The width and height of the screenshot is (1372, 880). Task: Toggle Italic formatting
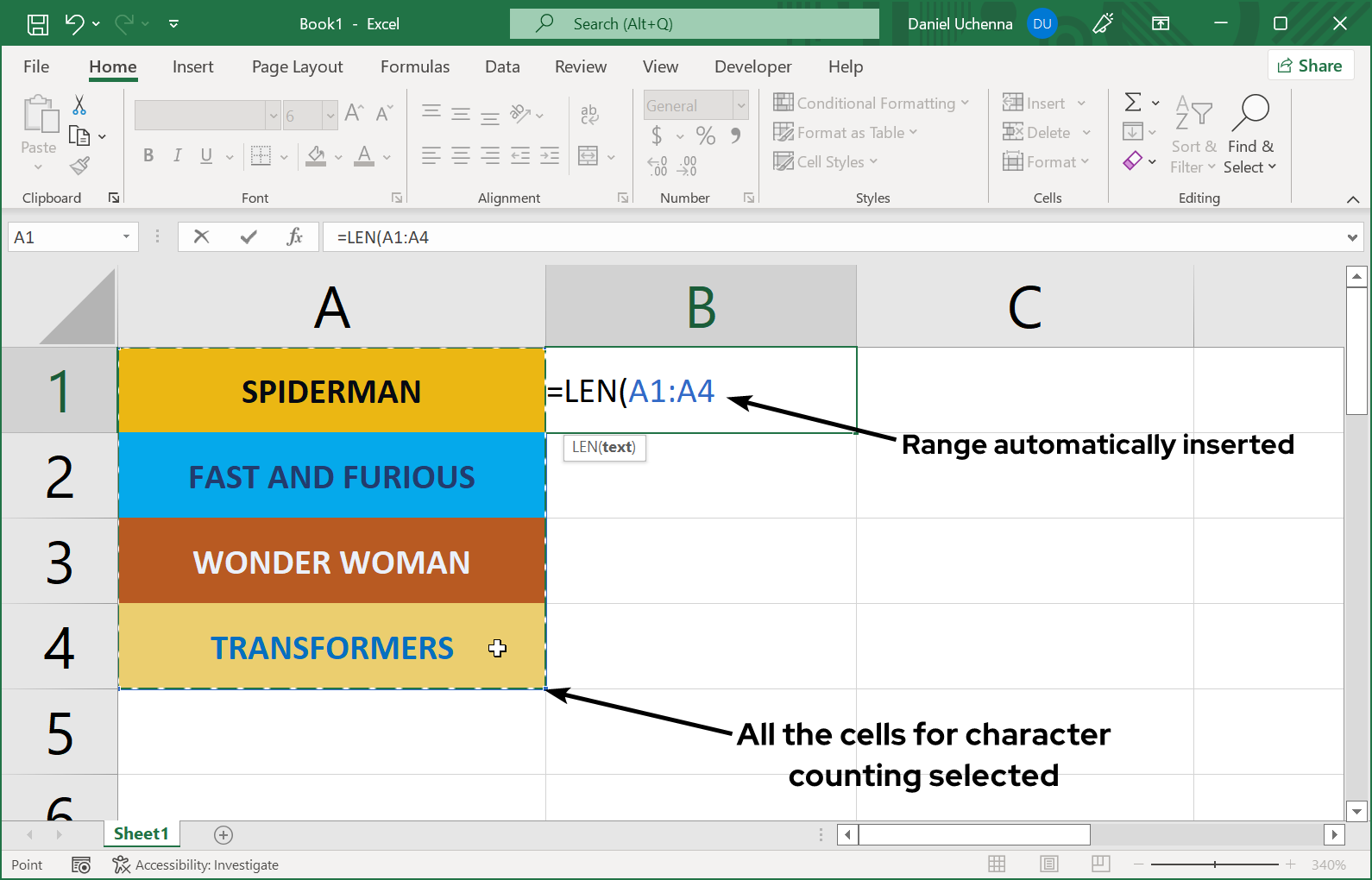pyautogui.click(x=177, y=155)
